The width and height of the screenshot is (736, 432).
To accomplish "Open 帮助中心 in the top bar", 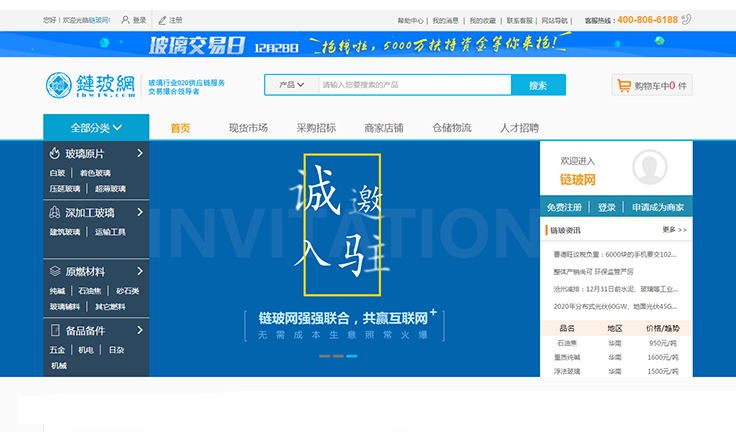I will (410, 21).
